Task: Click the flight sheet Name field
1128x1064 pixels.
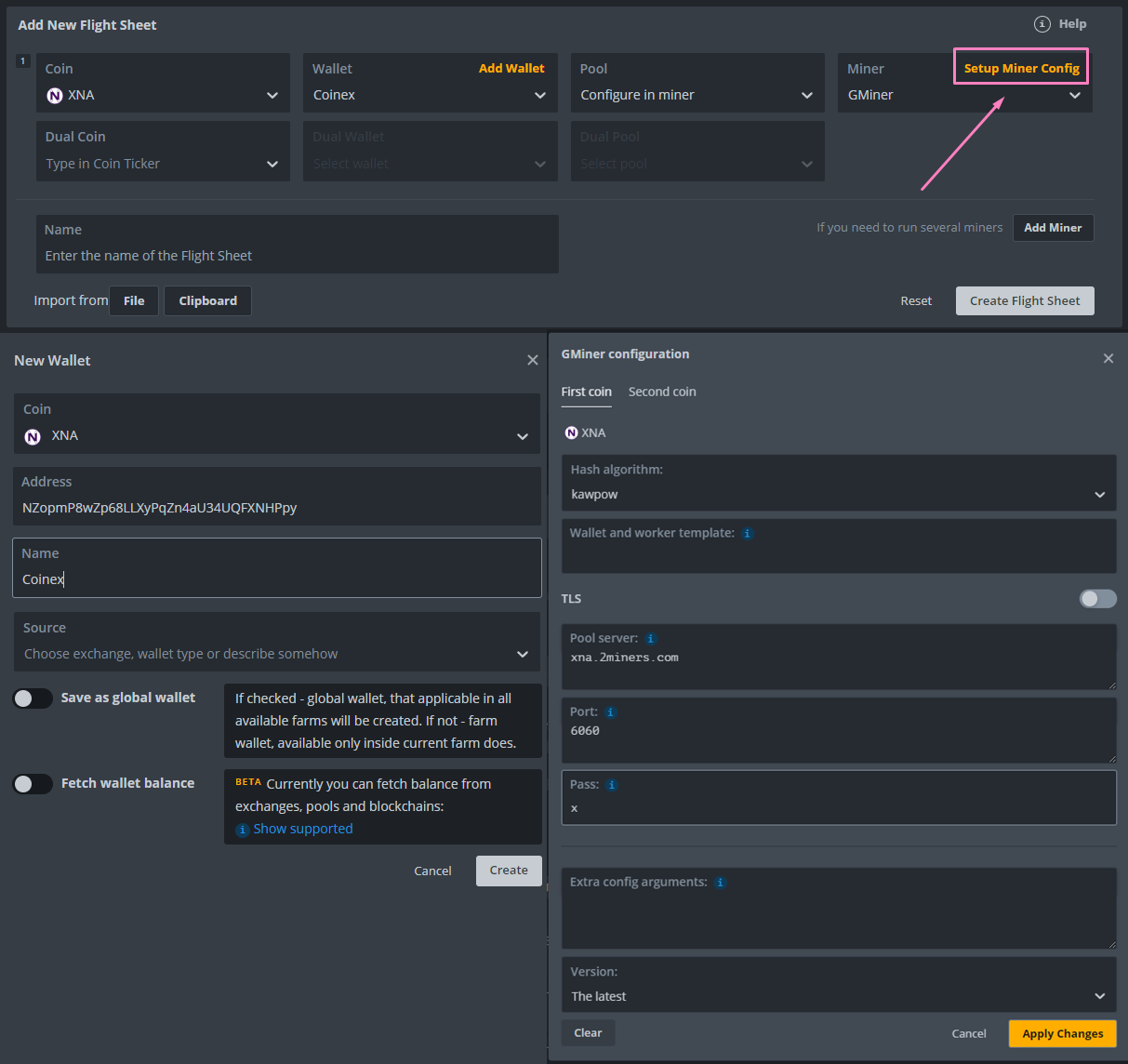Action: pos(298,253)
